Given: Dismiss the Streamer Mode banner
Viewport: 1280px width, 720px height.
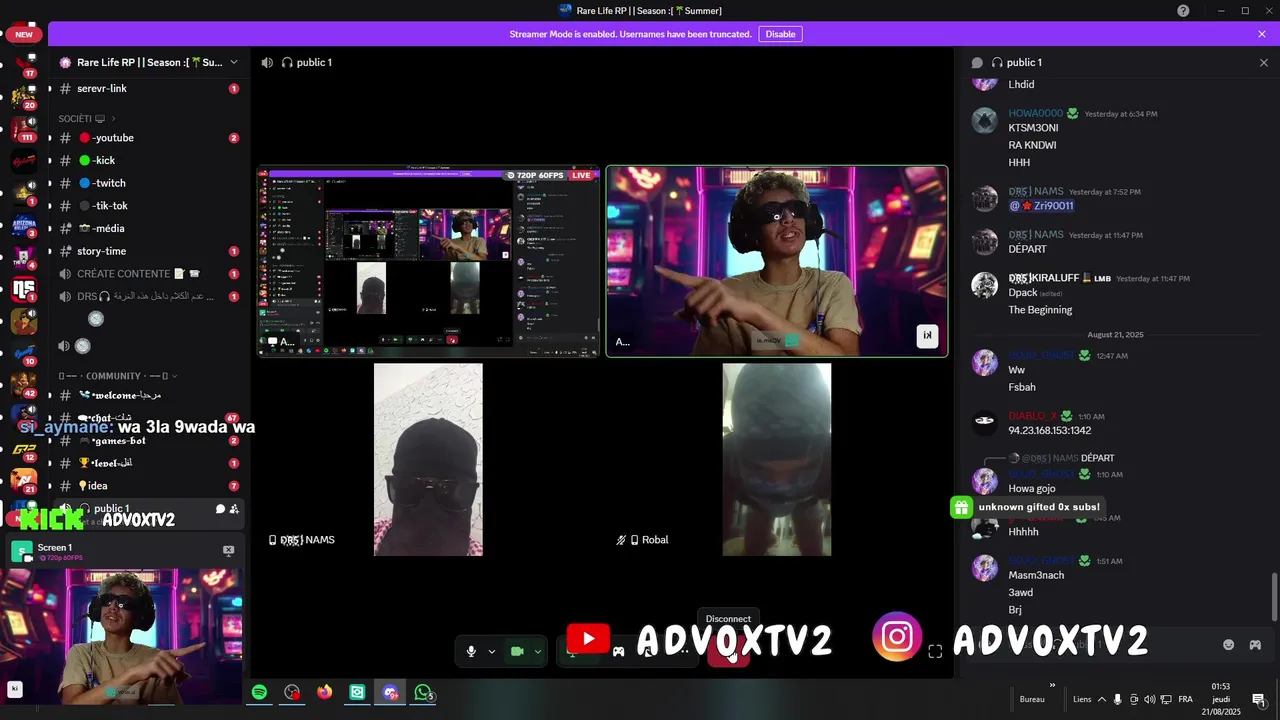Looking at the screenshot, I should coord(1262,34).
